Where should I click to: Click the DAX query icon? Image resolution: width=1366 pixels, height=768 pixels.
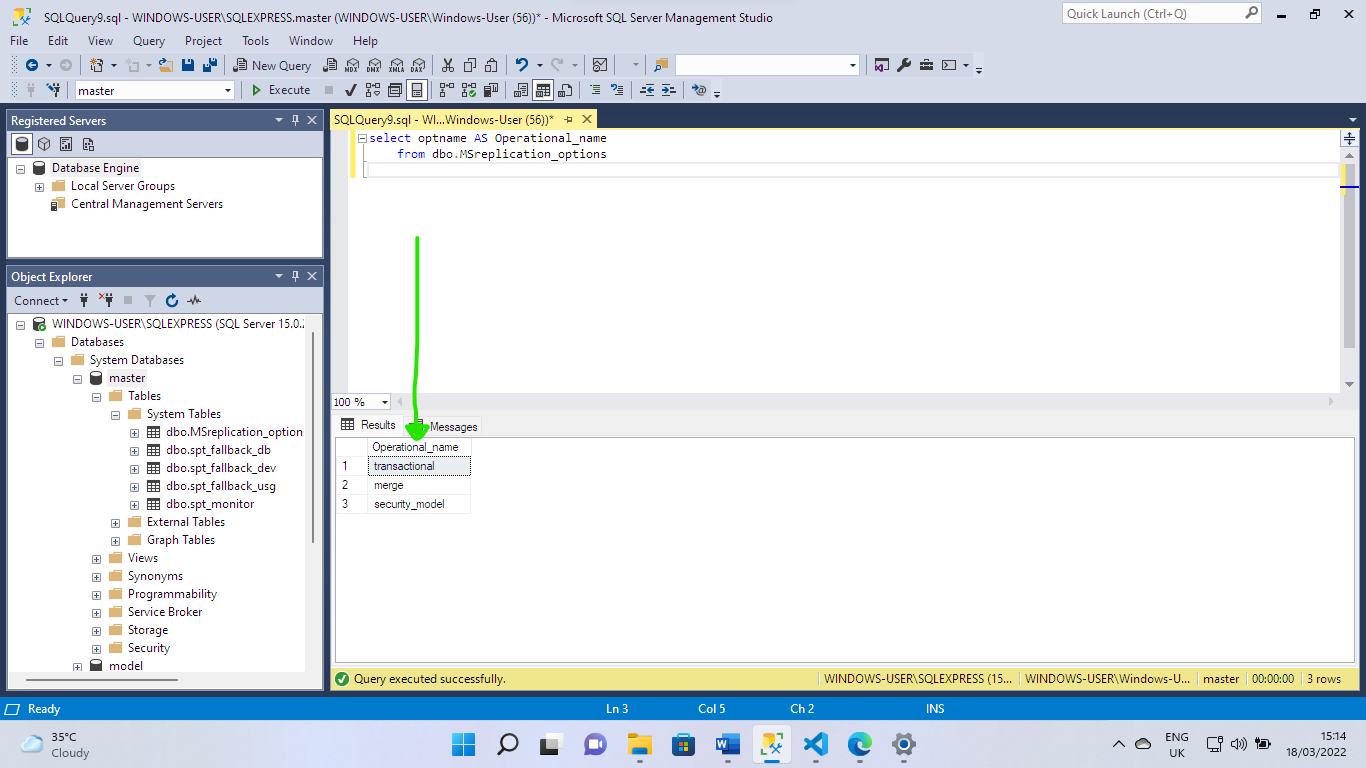click(418, 65)
